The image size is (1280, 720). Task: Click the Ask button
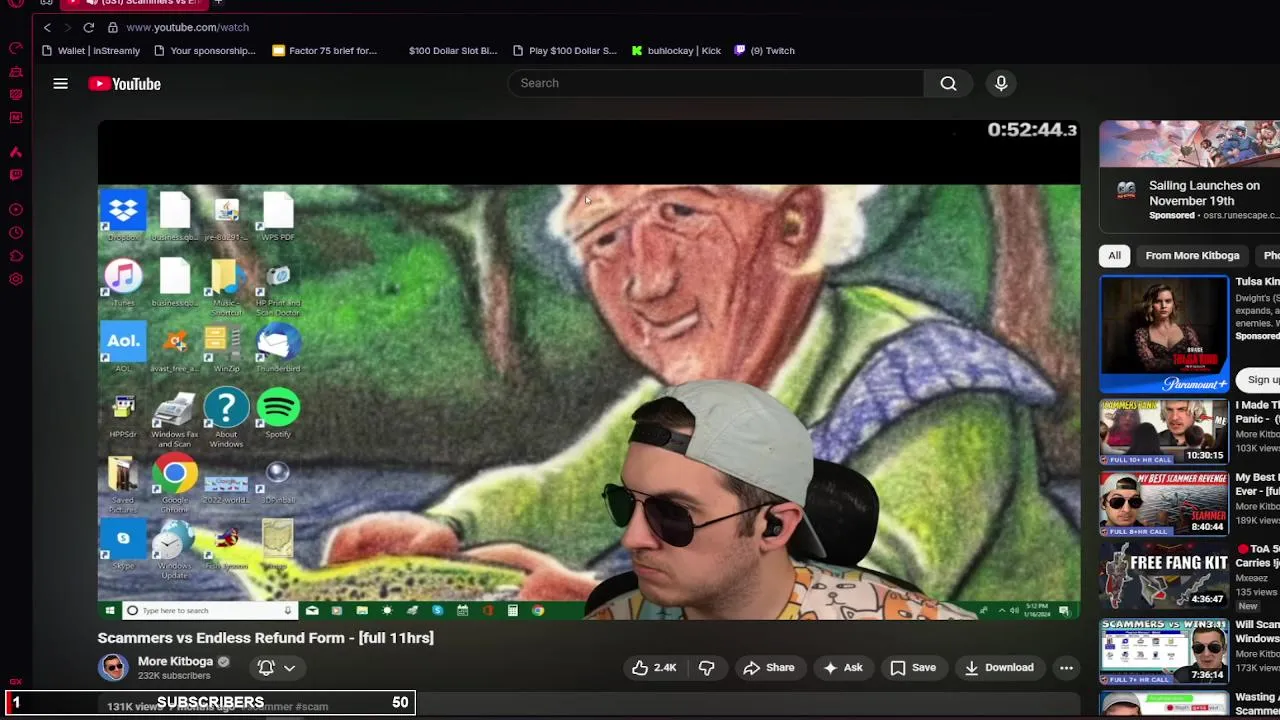842,668
